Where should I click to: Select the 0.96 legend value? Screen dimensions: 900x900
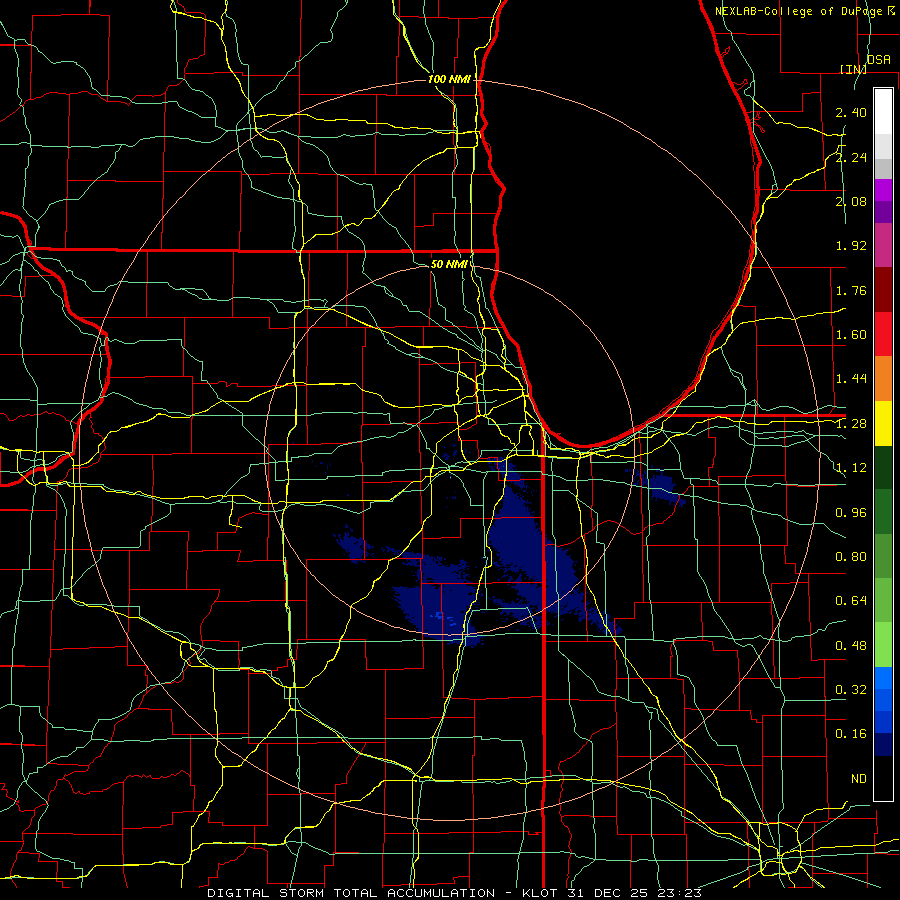[x=851, y=513]
